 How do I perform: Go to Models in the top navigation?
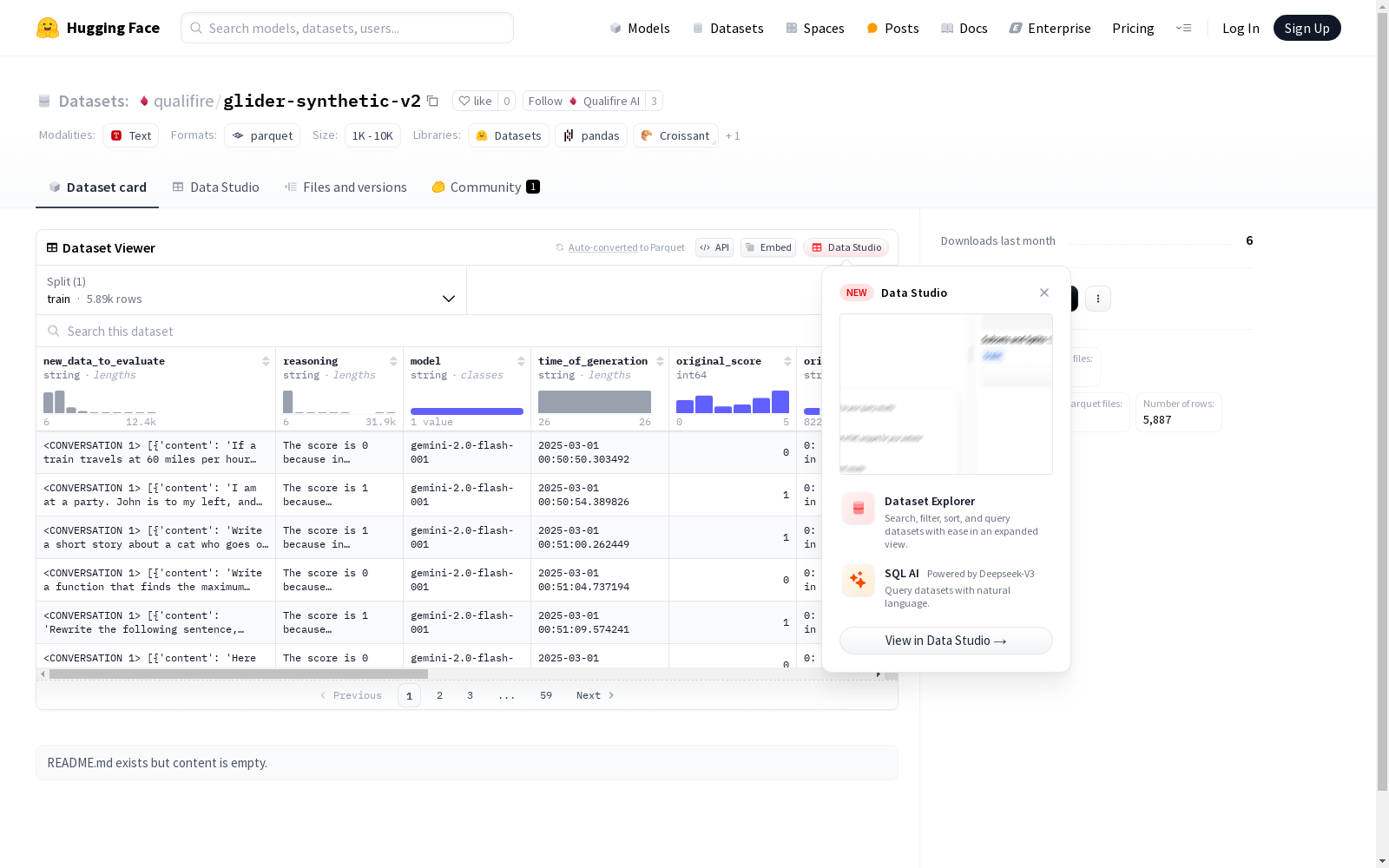click(x=640, y=28)
